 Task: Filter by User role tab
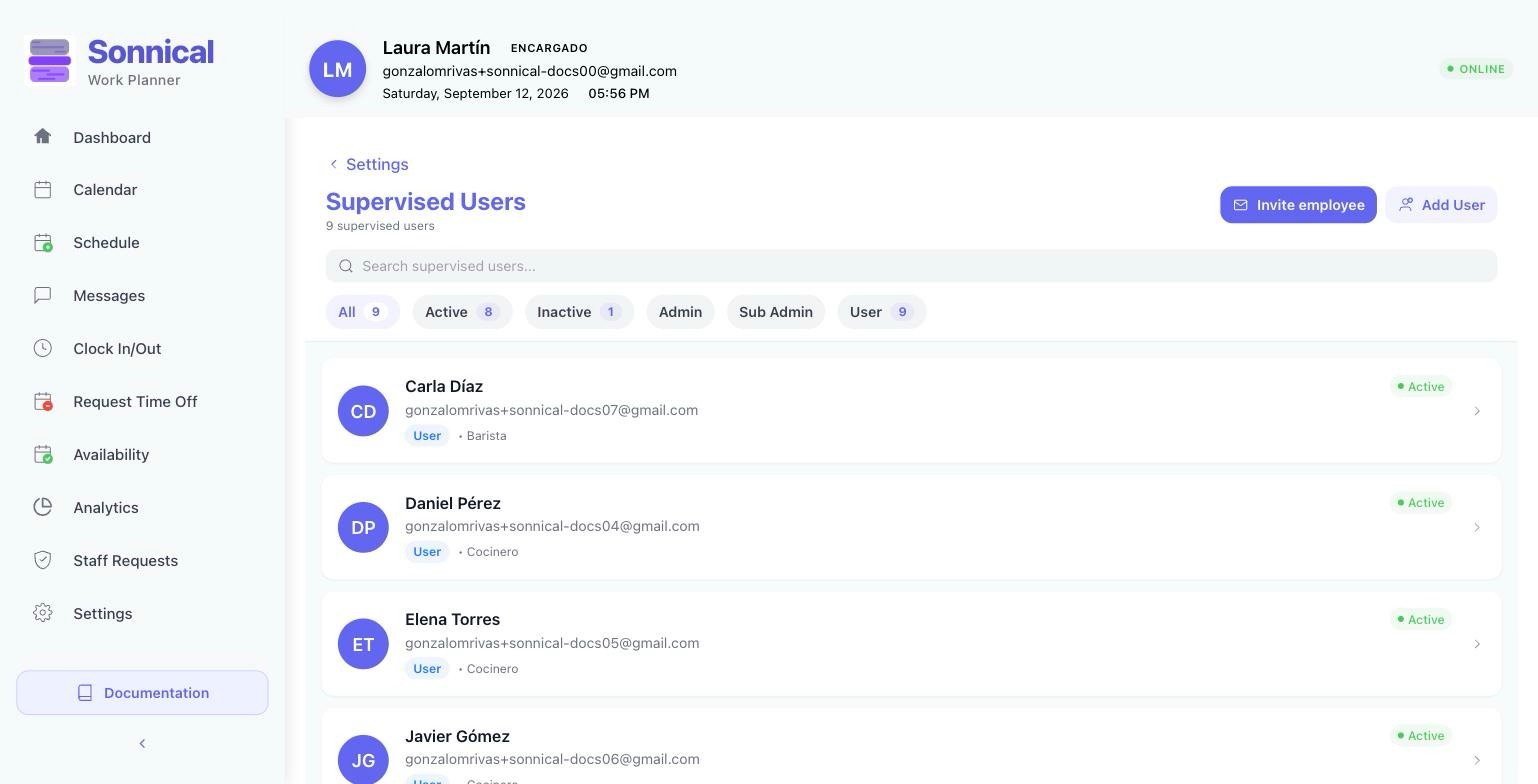point(881,312)
